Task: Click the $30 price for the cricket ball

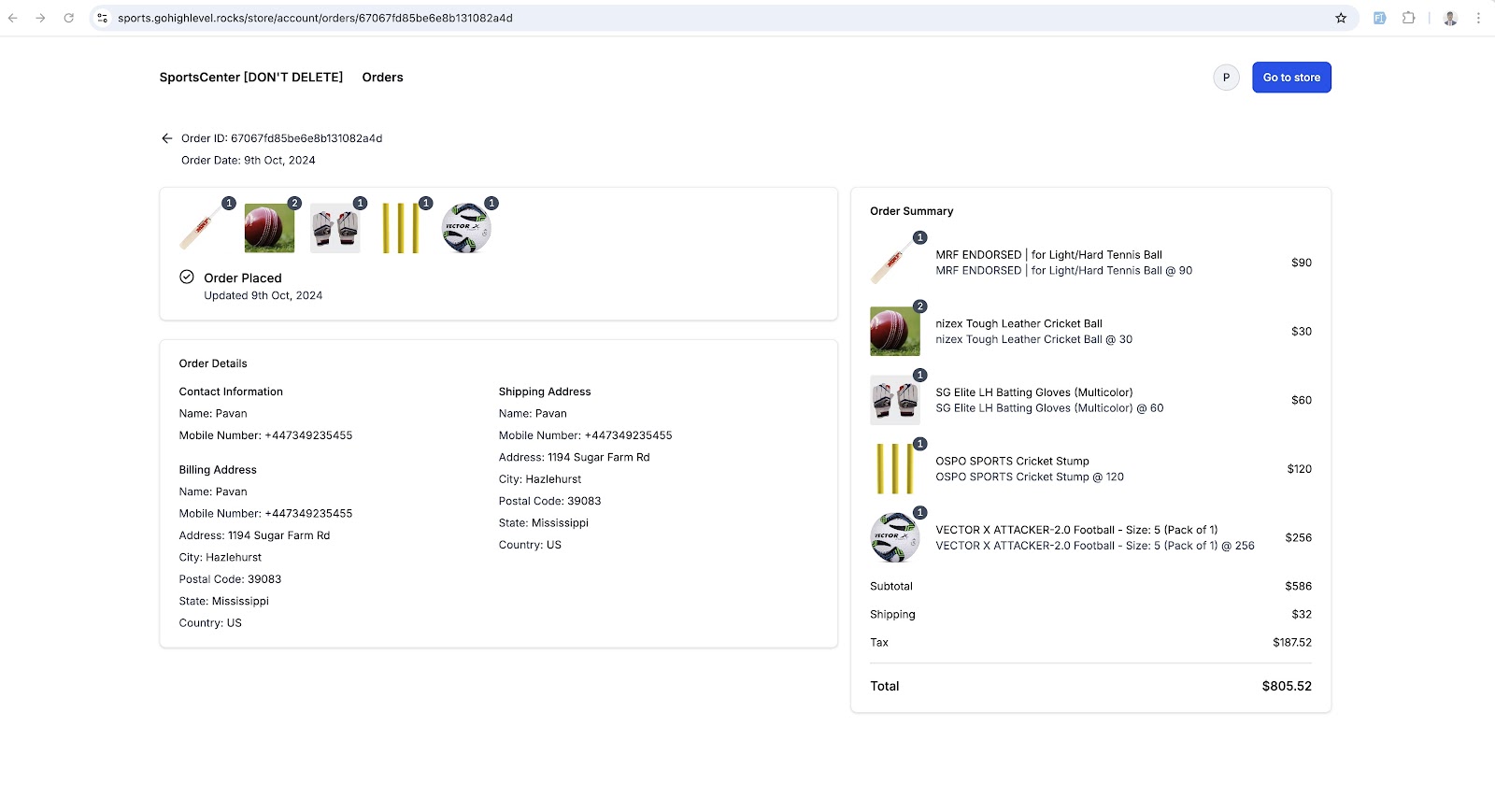Action: click(1301, 331)
